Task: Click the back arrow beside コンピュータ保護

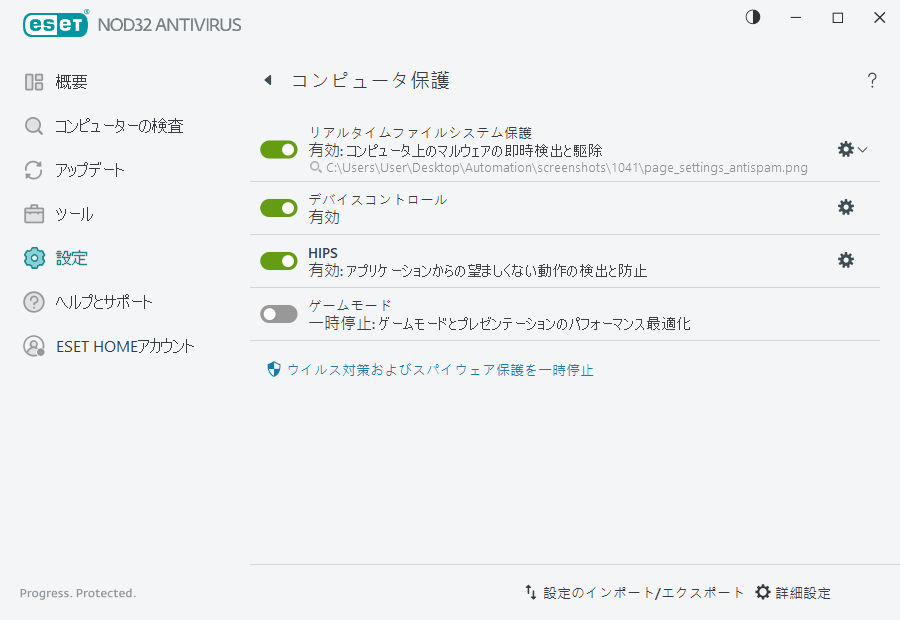Action: tap(267, 80)
